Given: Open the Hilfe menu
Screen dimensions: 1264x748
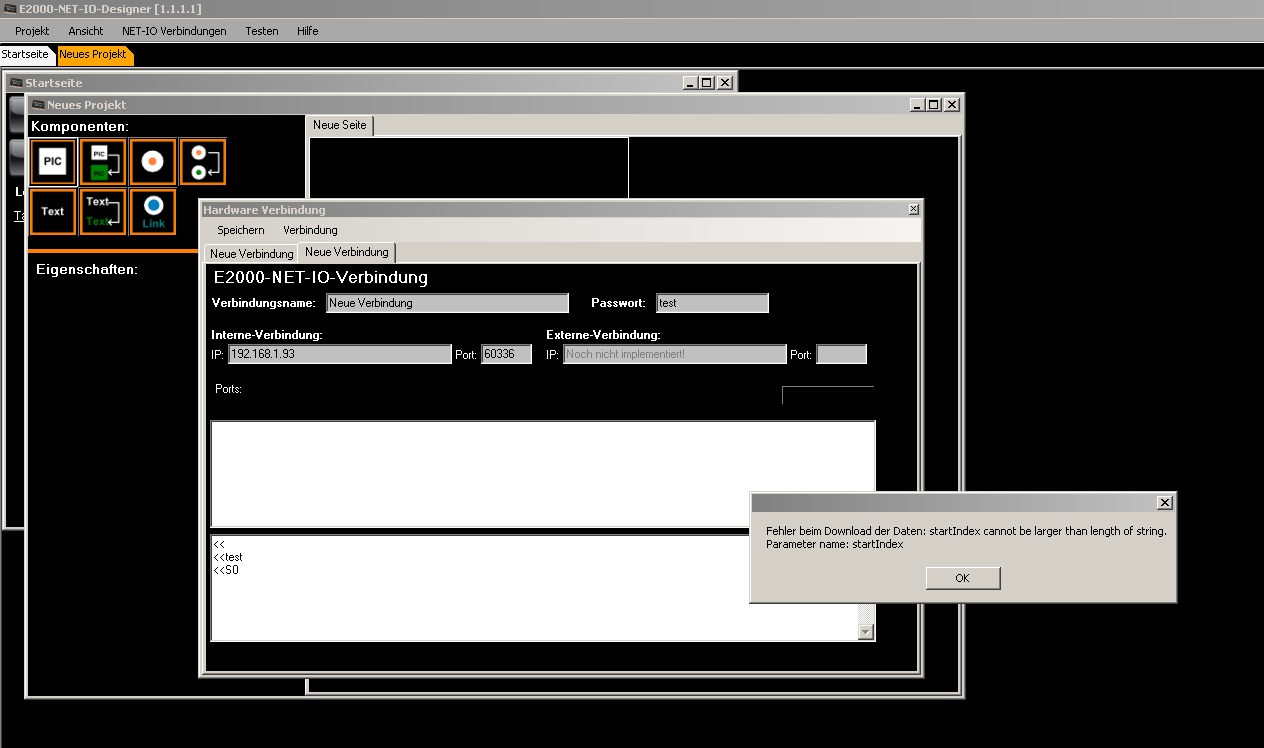Looking at the screenshot, I should 308,31.
